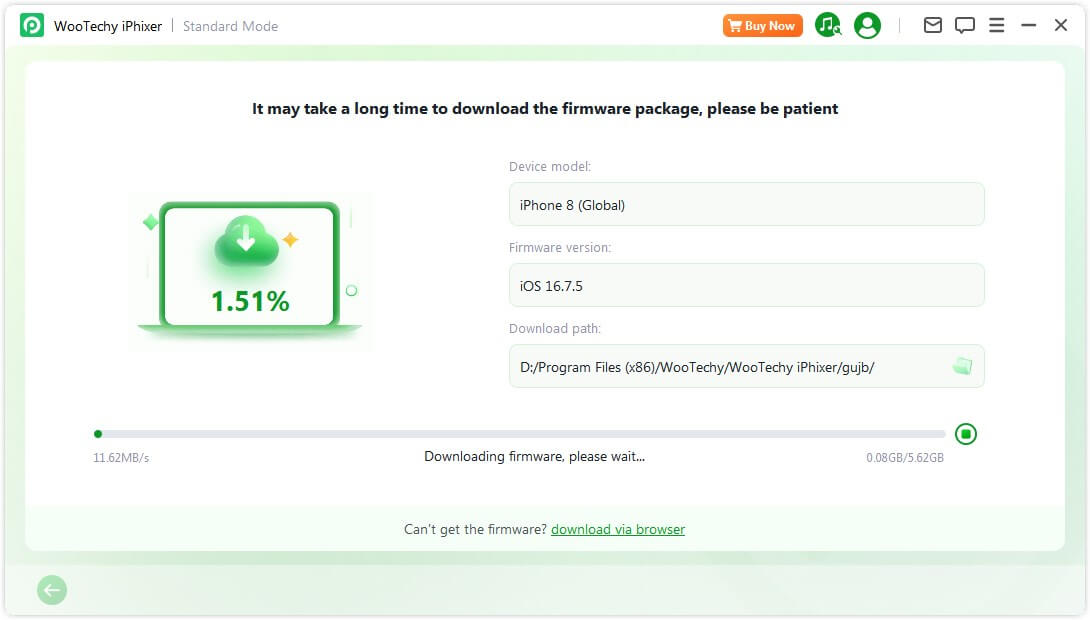
Task: Click the 1.51% download percentage
Action: click(250, 301)
